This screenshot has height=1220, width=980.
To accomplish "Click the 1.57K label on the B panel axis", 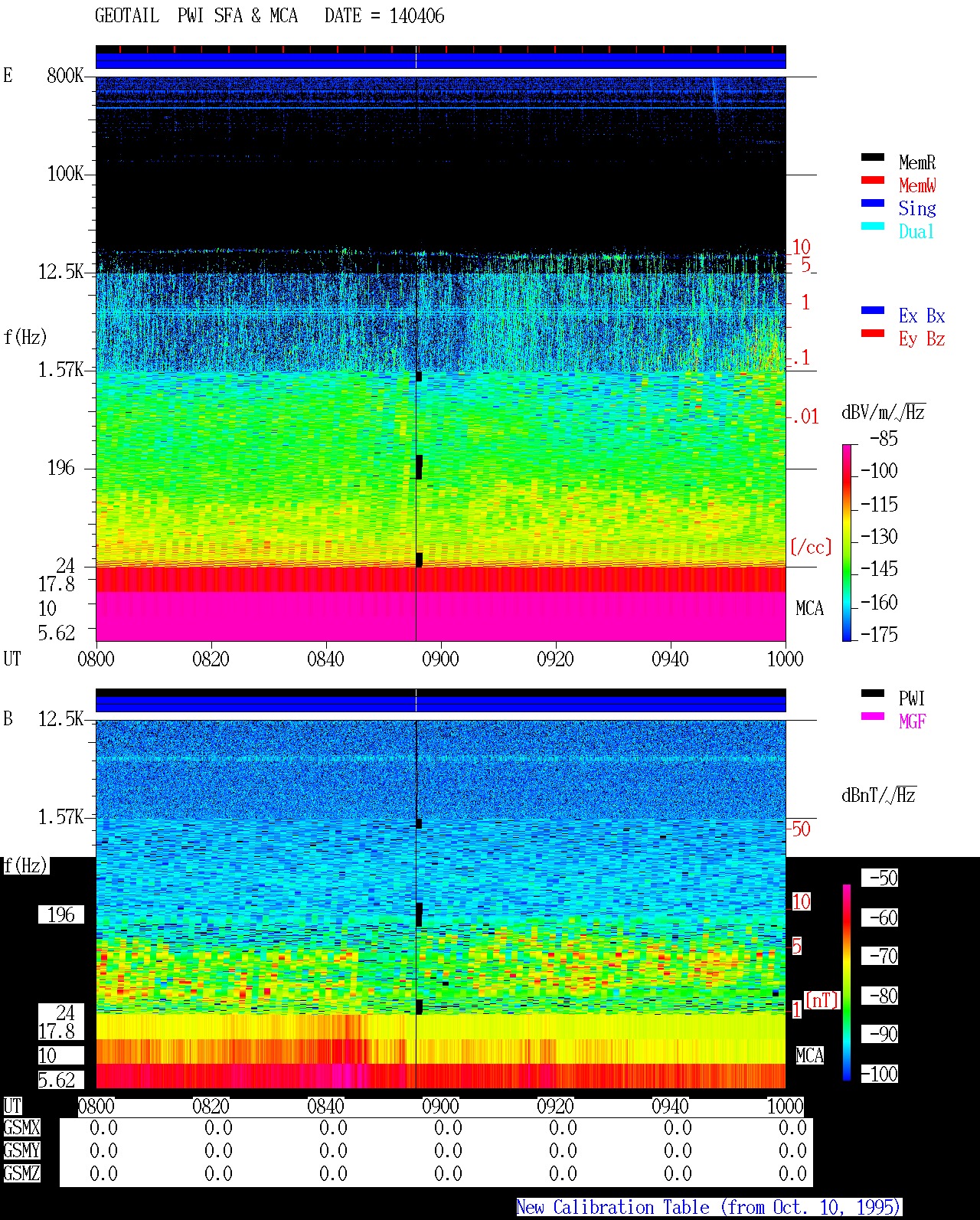I will (x=60, y=817).
